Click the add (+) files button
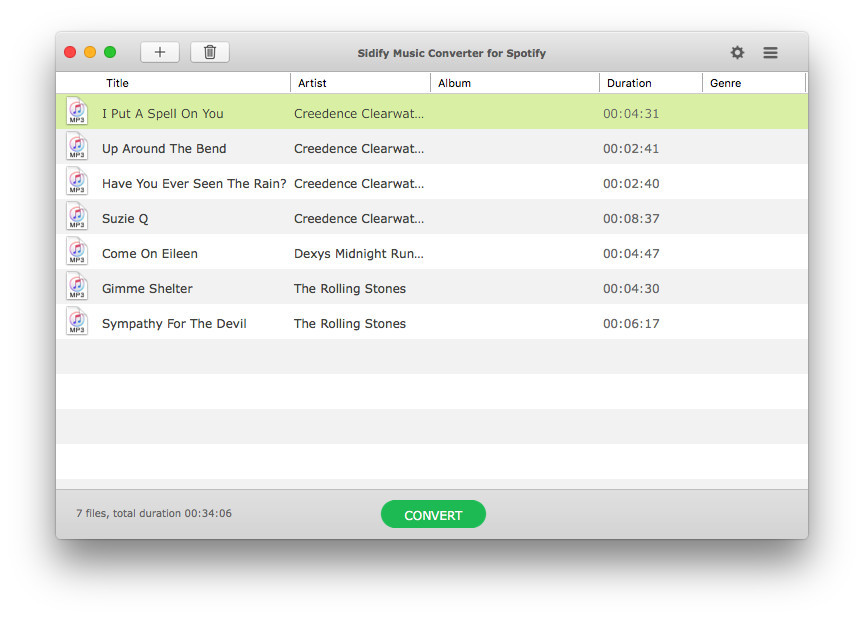Viewport: 864px width, 619px height. pyautogui.click(x=160, y=52)
